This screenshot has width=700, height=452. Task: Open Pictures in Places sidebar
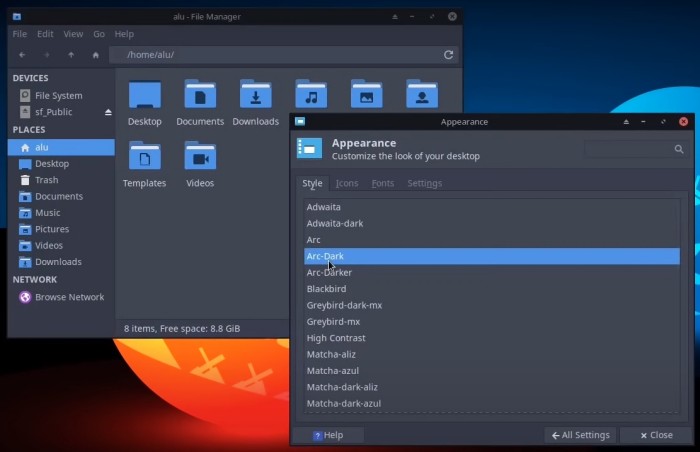coord(61,229)
